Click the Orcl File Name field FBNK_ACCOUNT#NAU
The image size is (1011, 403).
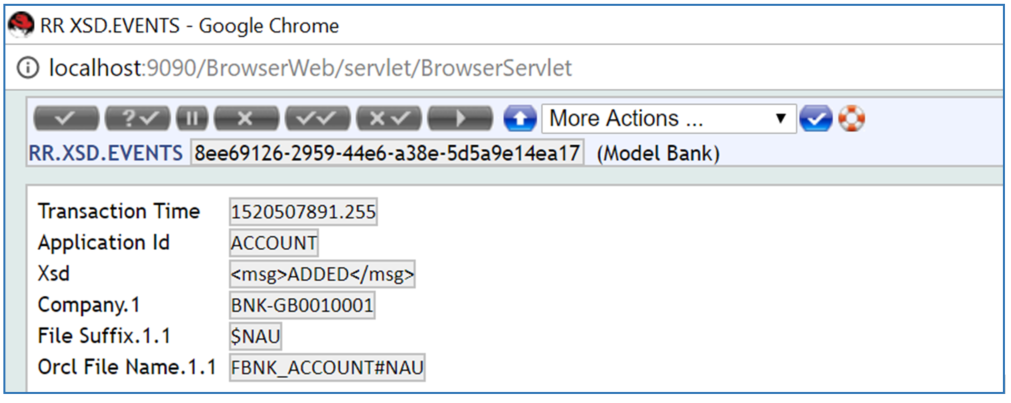click(327, 368)
